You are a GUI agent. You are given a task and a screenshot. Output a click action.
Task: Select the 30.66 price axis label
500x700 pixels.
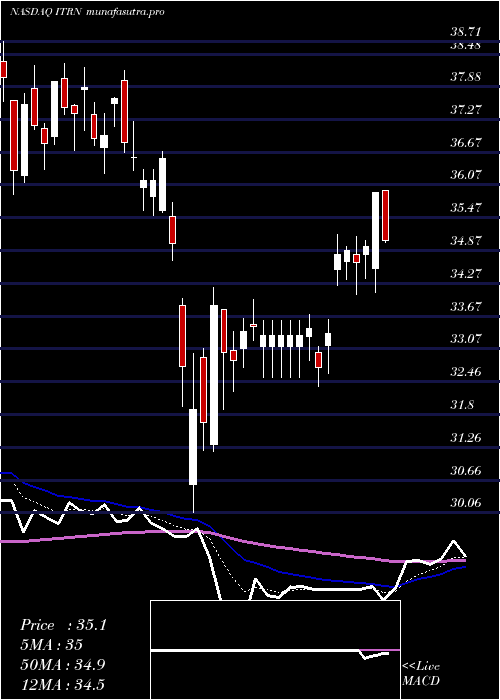(x=465, y=471)
